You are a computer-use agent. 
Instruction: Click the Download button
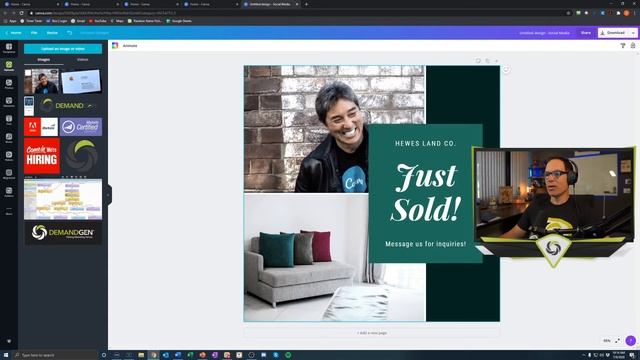pos(614,33)
